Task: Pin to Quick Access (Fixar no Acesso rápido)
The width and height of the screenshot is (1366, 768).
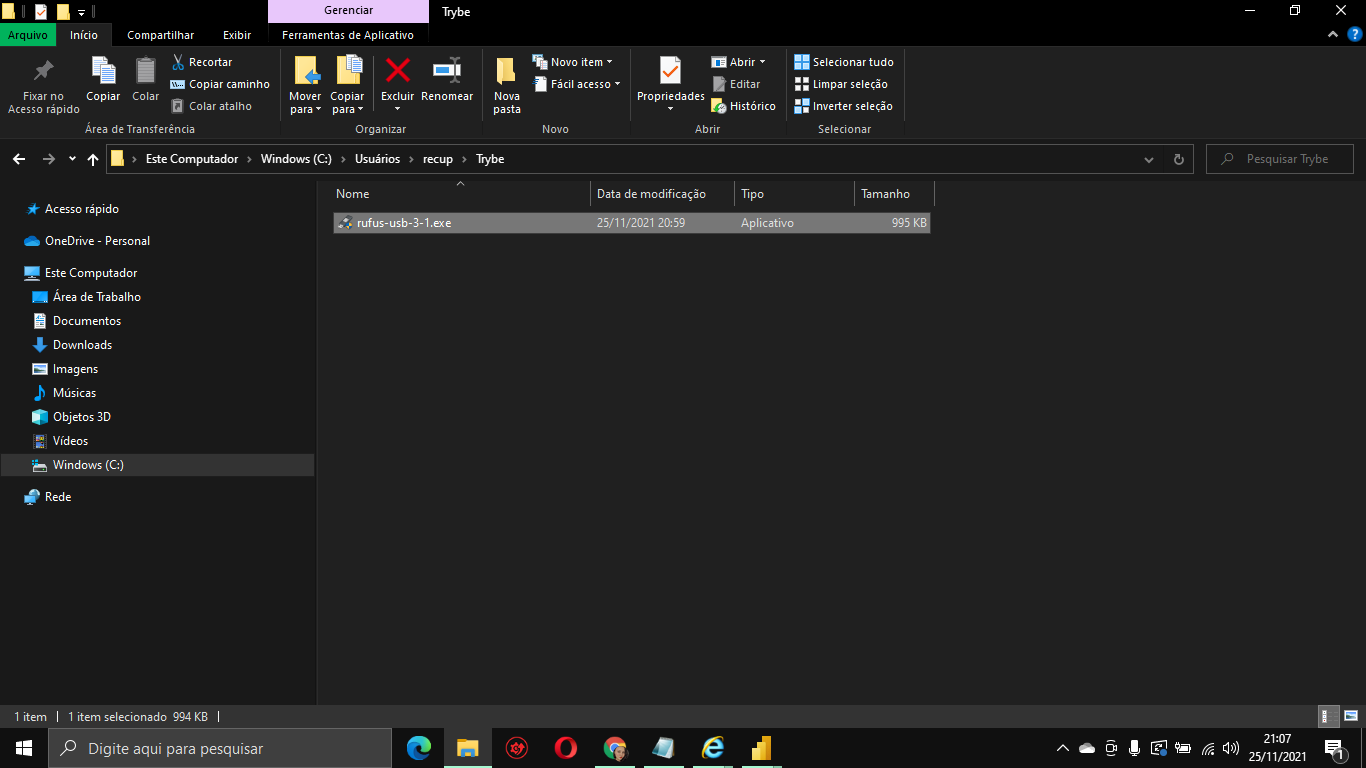Action: 44,86
